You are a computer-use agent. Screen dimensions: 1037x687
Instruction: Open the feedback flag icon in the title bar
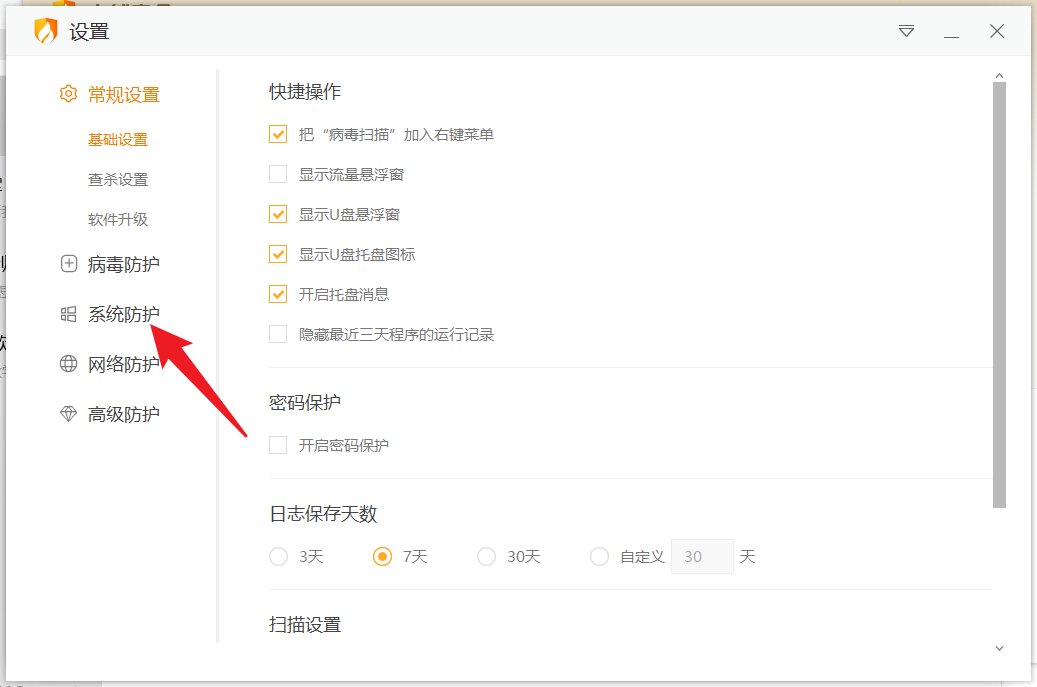coord(905,31)
